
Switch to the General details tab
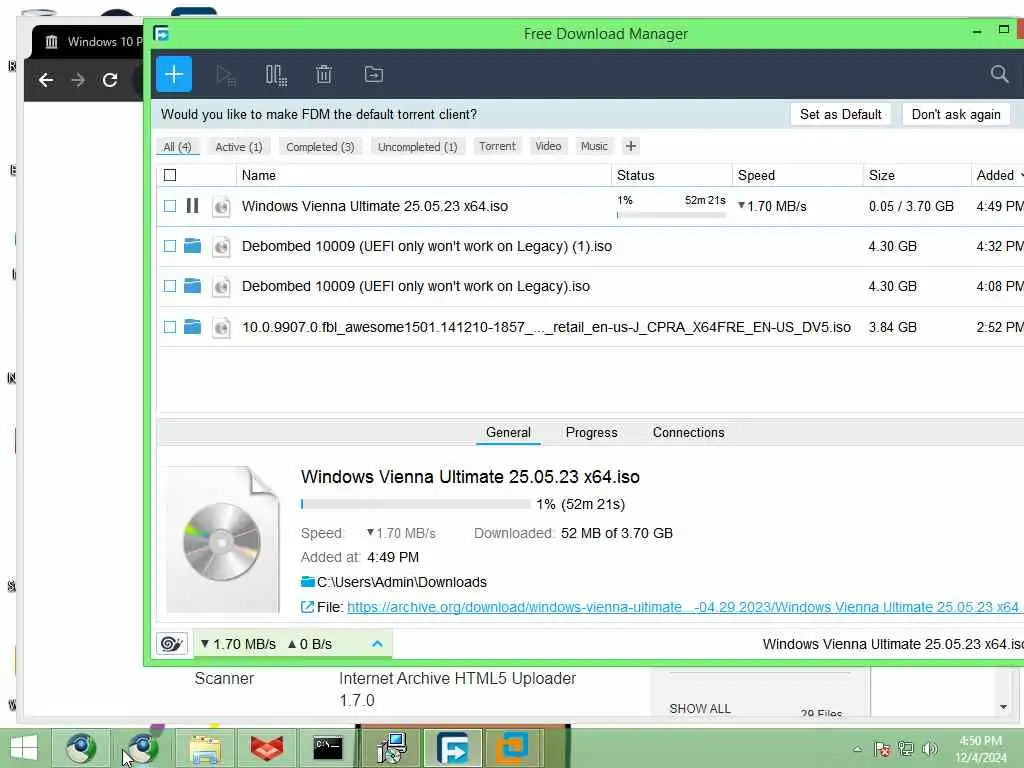click(508, 432)
